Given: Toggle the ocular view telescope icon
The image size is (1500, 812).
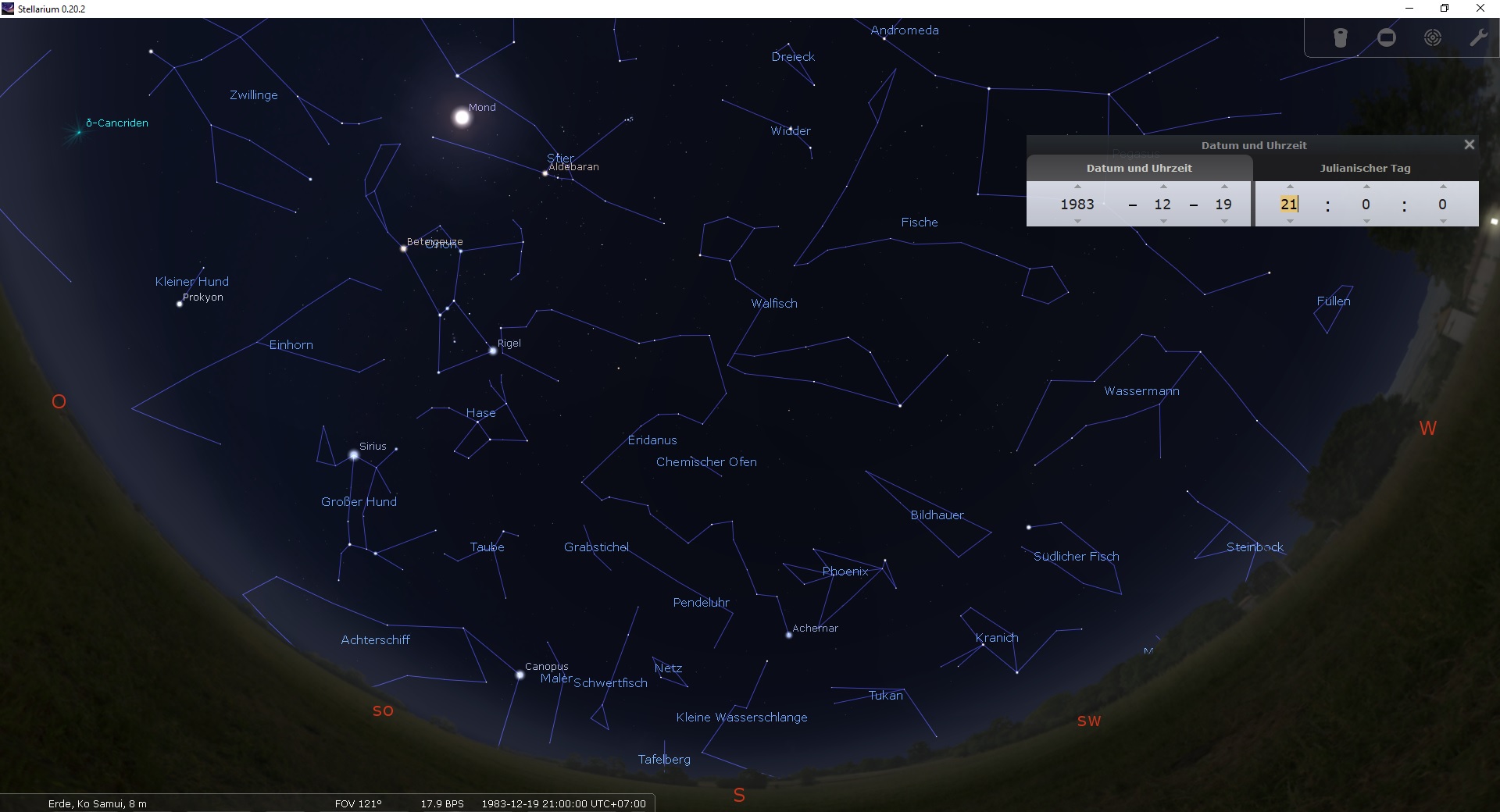Looking at the screenshot, I should 1341,37.
